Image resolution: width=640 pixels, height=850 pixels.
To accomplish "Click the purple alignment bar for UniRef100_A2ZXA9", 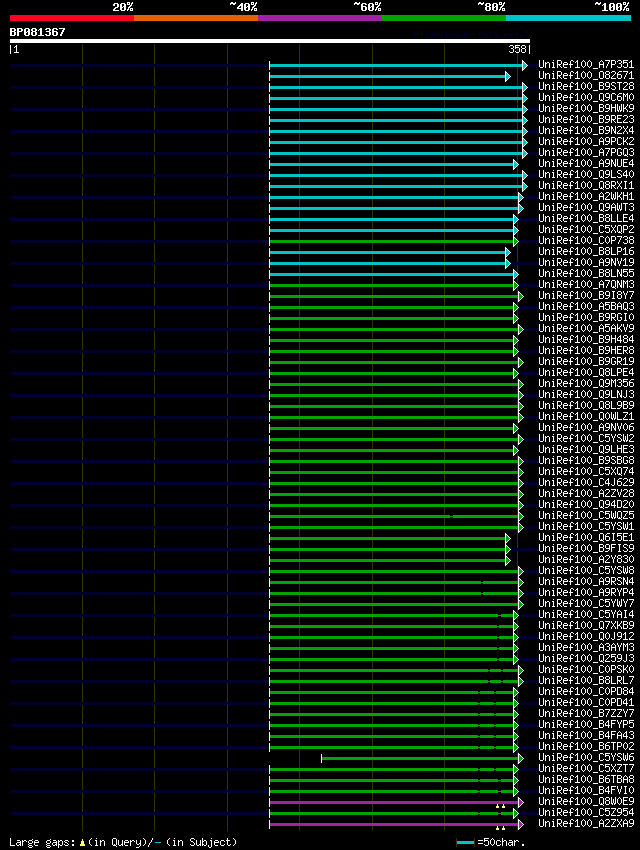I will tap(394, 825).
